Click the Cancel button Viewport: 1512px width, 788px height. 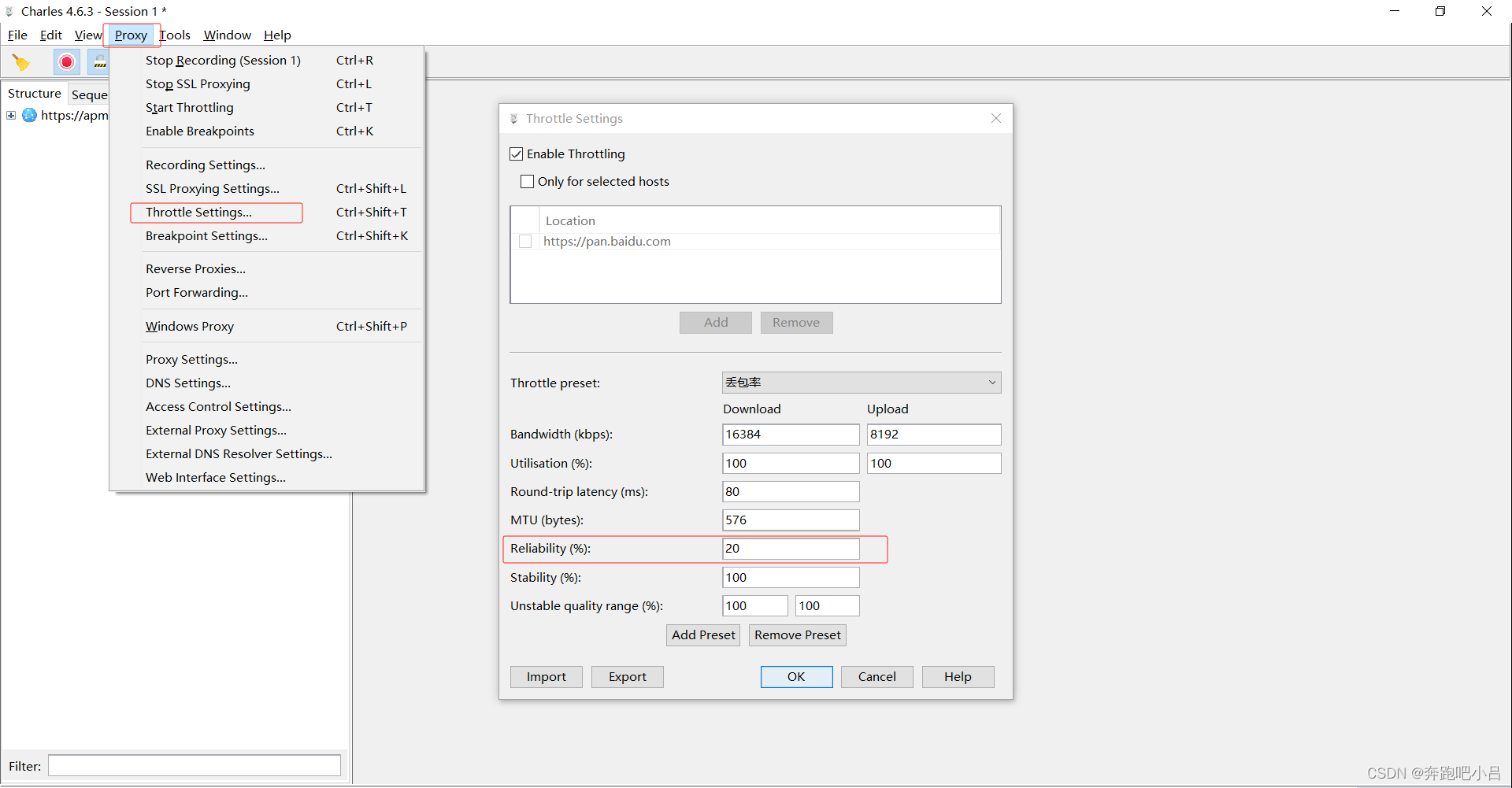point(877,677)
